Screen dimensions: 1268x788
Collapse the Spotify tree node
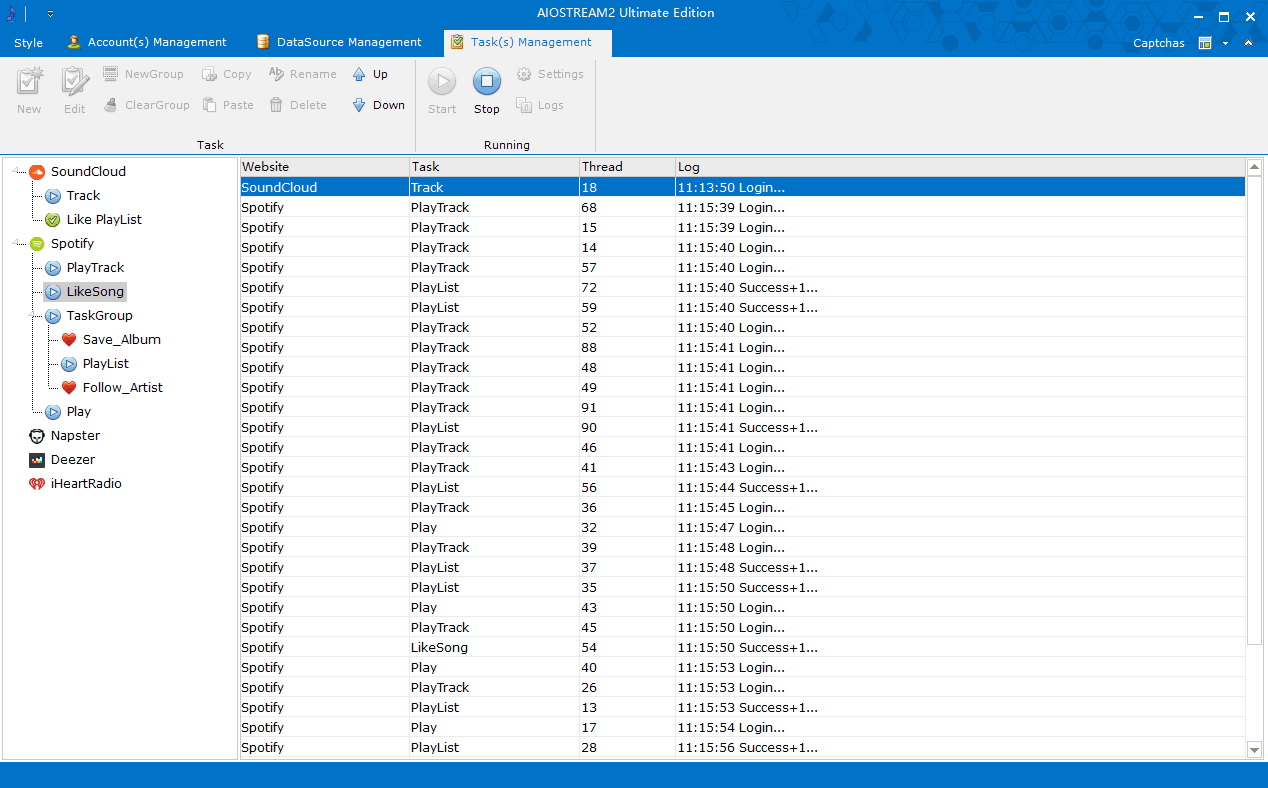point(17,244)
